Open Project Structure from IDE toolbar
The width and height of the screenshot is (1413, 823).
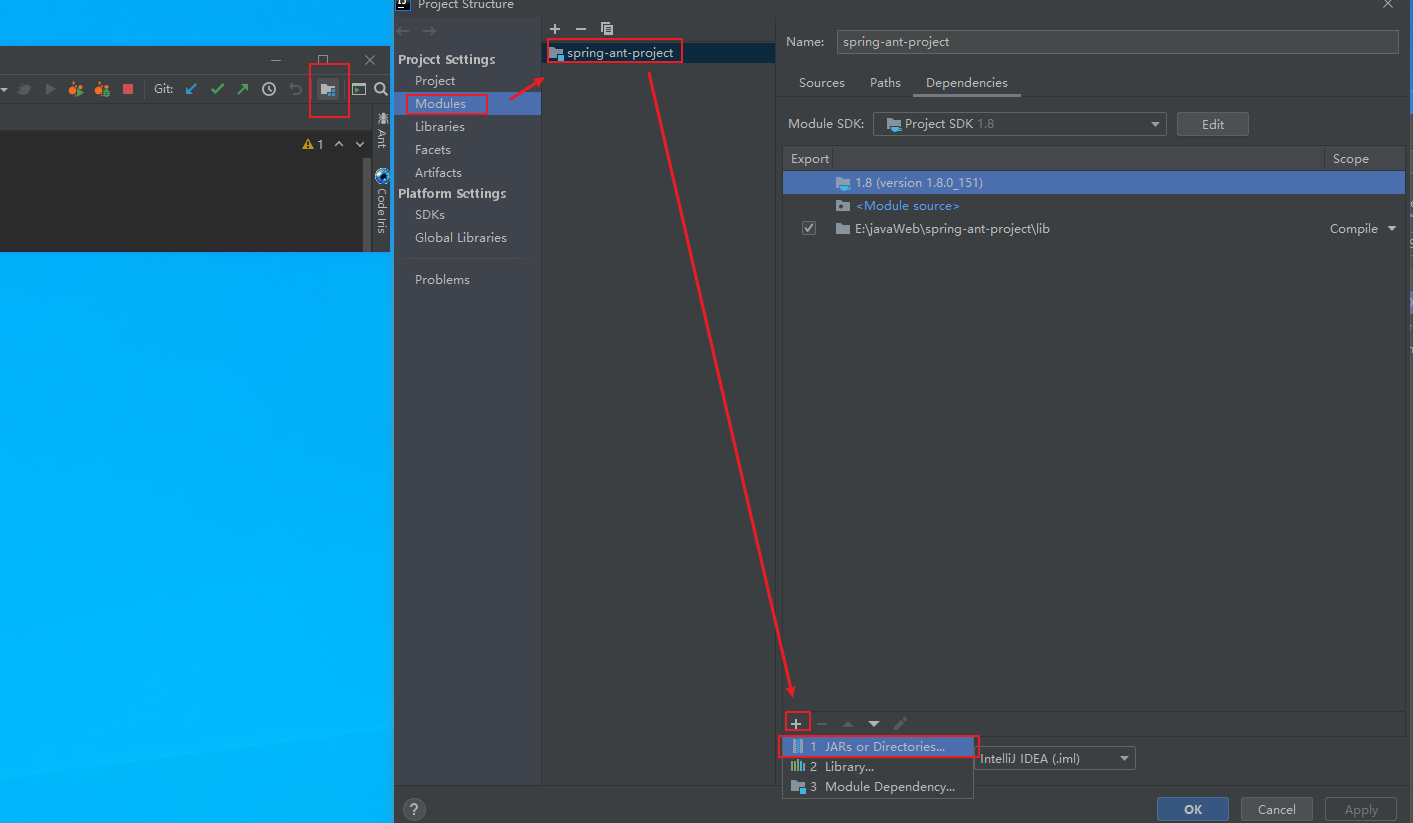pos(328,89)
